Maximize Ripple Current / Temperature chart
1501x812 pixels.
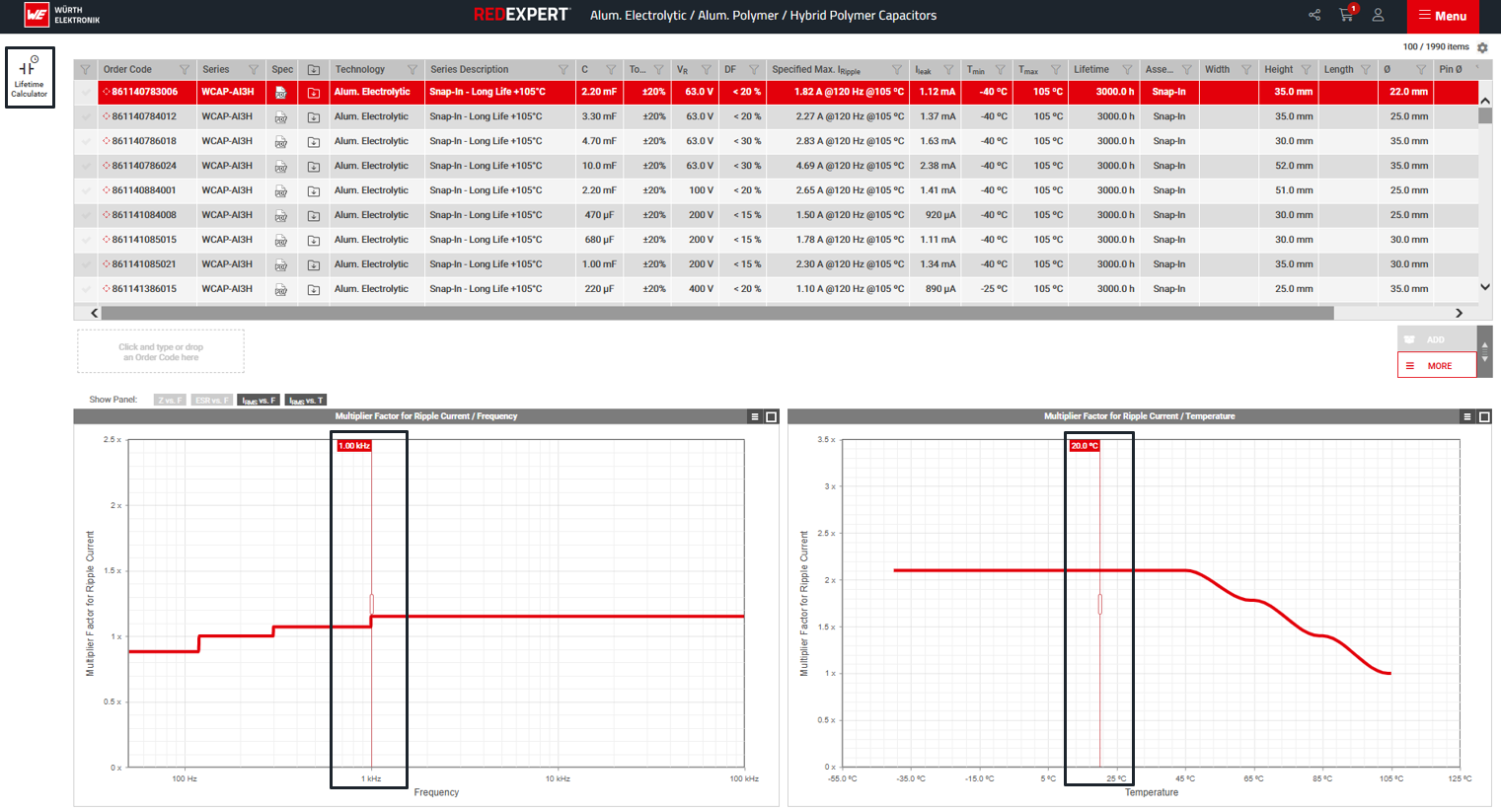[x=1484, y=416]
